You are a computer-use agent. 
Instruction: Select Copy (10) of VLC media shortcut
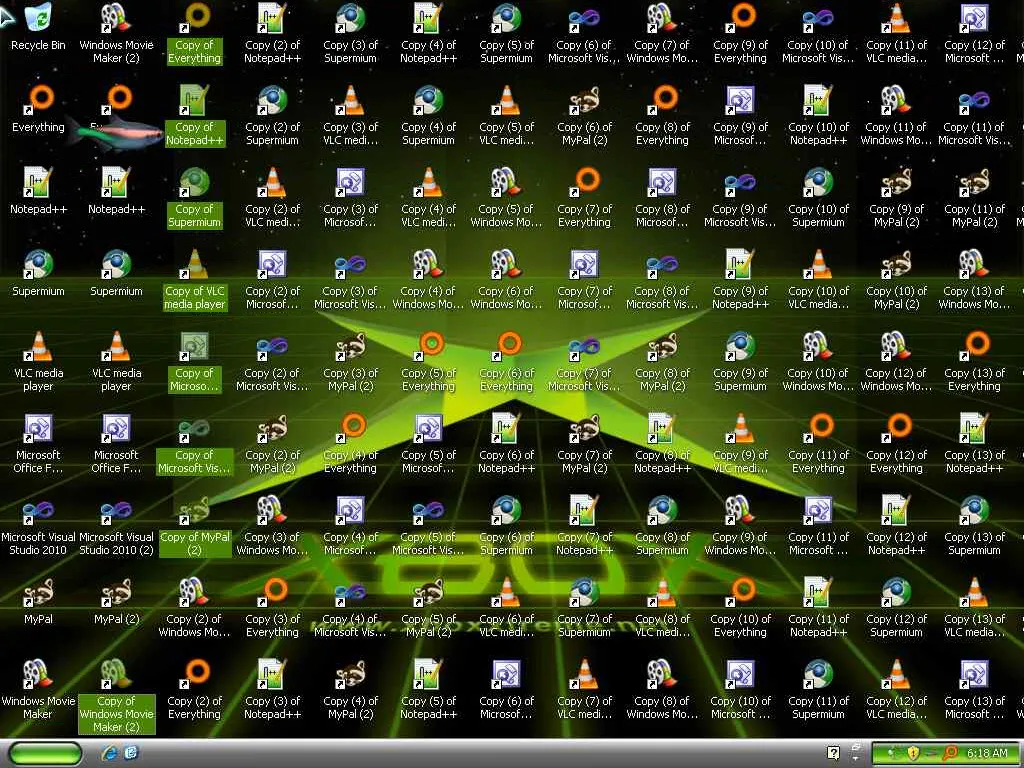point(818,279)
